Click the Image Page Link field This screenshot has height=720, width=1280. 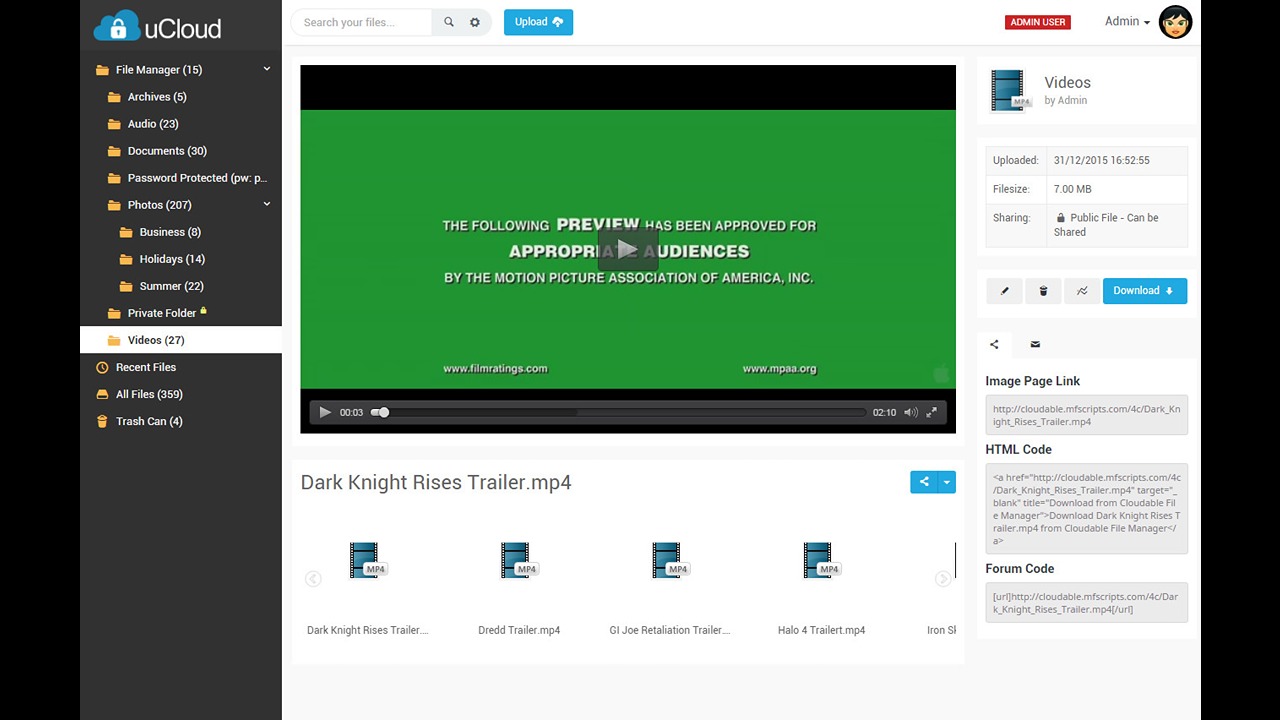point(1087,415)
